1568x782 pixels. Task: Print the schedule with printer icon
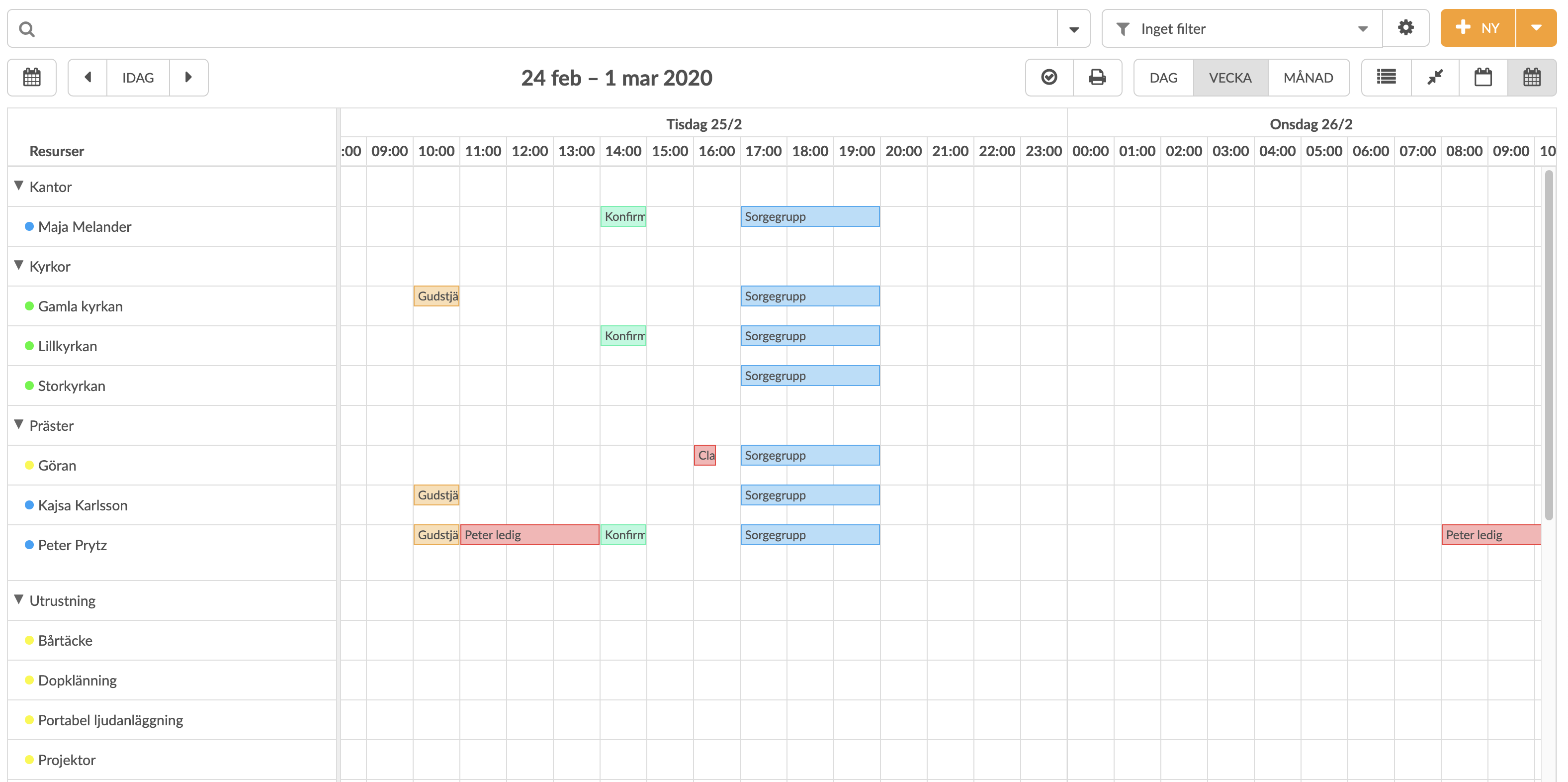(1097, 77)
